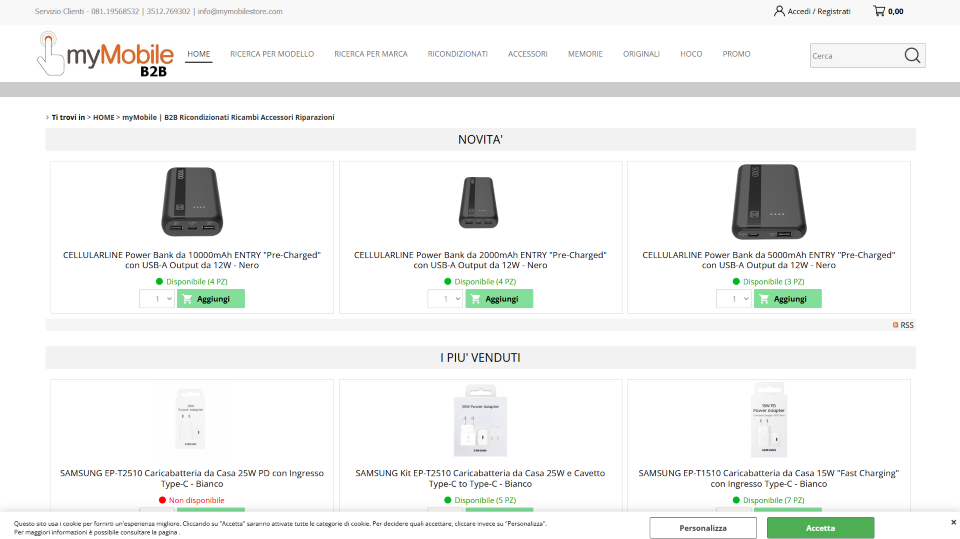Open 2000mAh Power Bank product image
Viewport: 960px width, 539px height.
pos(479,202)
